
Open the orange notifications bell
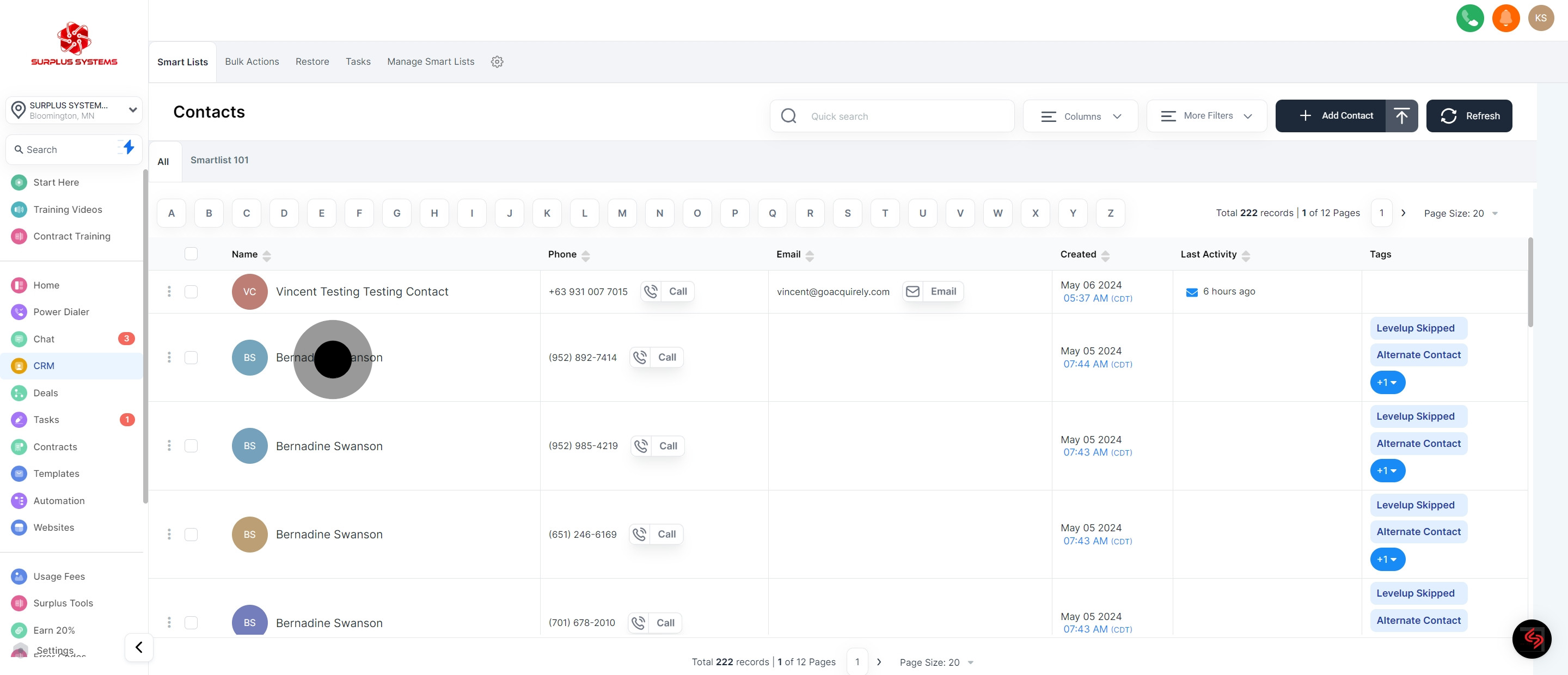(1505, 19)
